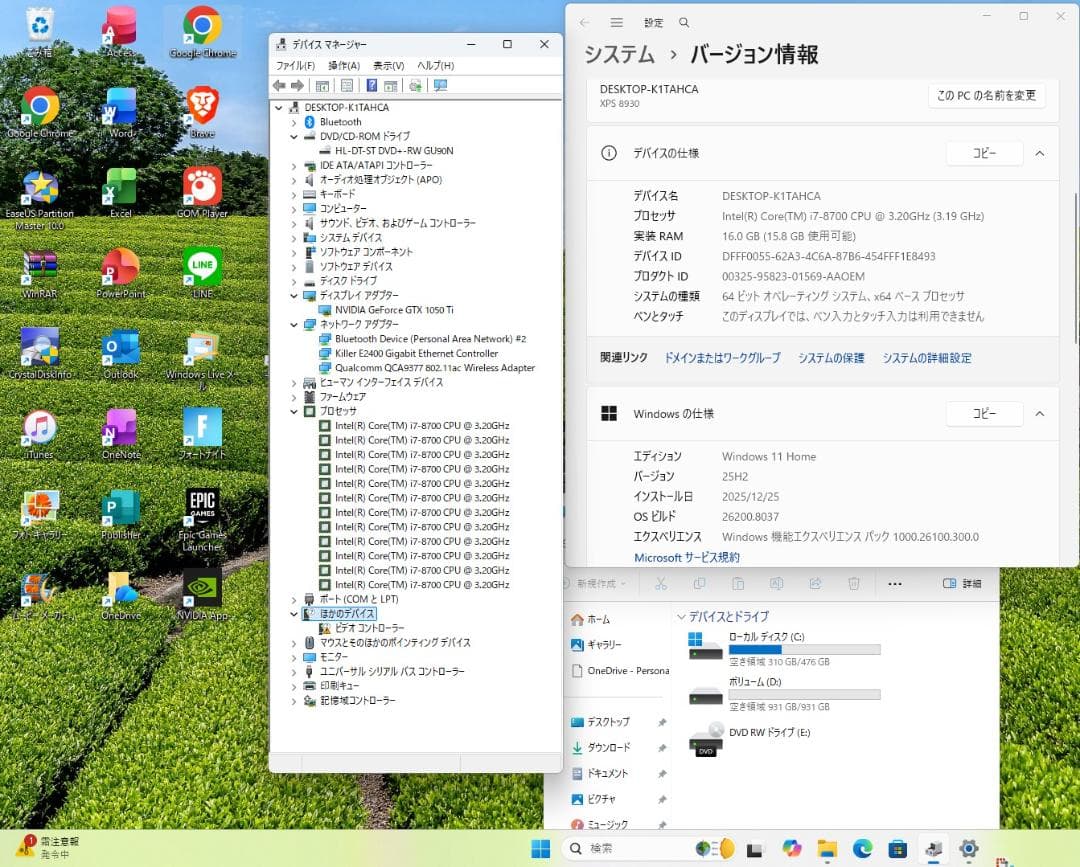The height and width of the screenshot is (867, 1080).
Task: Click コピー button for デバイスの仕様
Action: click(x=984, y=153)
